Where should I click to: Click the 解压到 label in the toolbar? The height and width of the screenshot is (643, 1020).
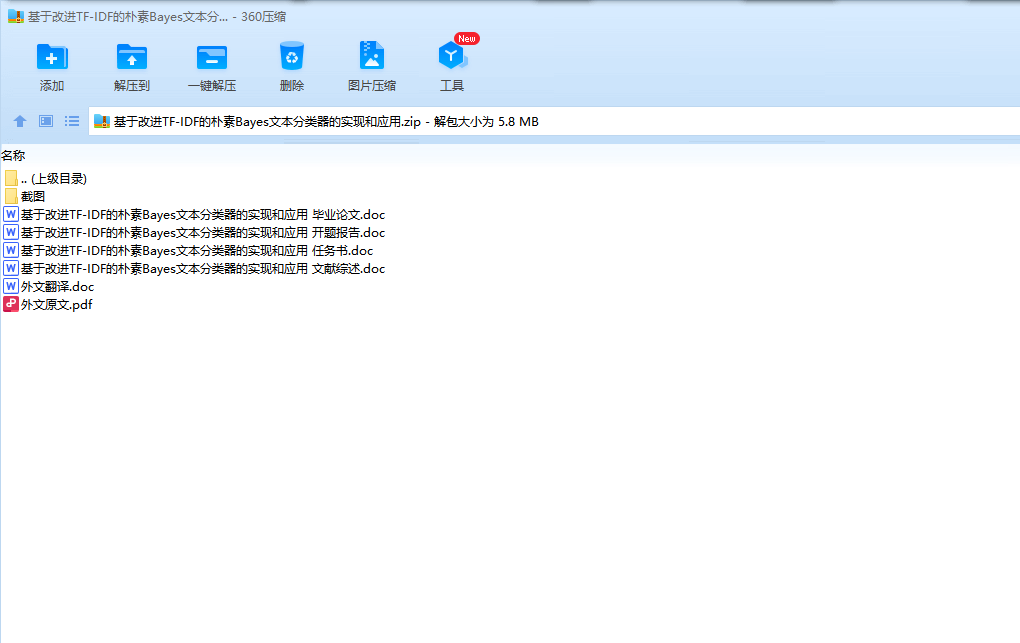tap(131, 85)
